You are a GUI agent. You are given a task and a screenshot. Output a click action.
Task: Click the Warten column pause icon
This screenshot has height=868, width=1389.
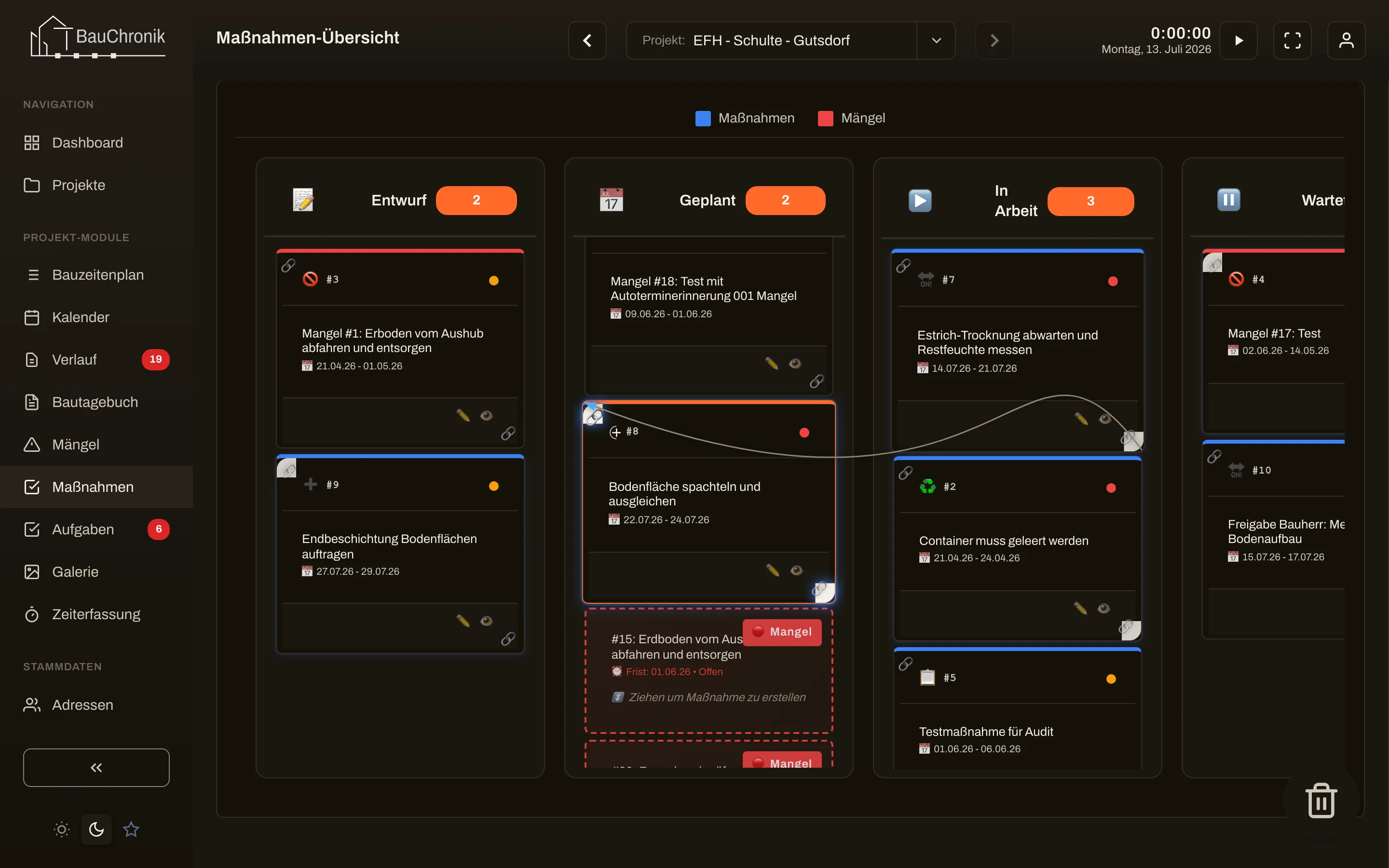point(1229,200)
